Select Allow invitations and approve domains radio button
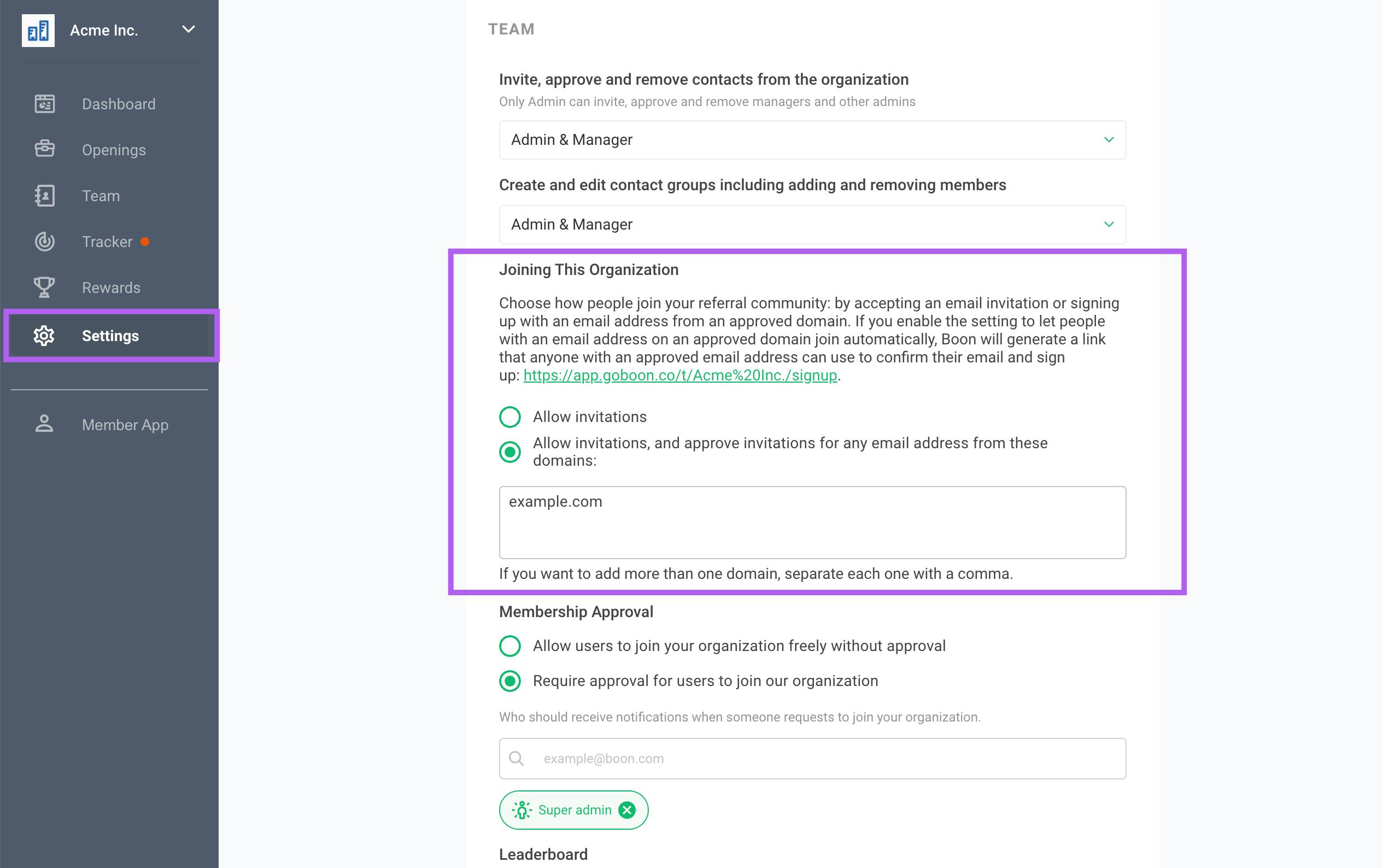 510,452
